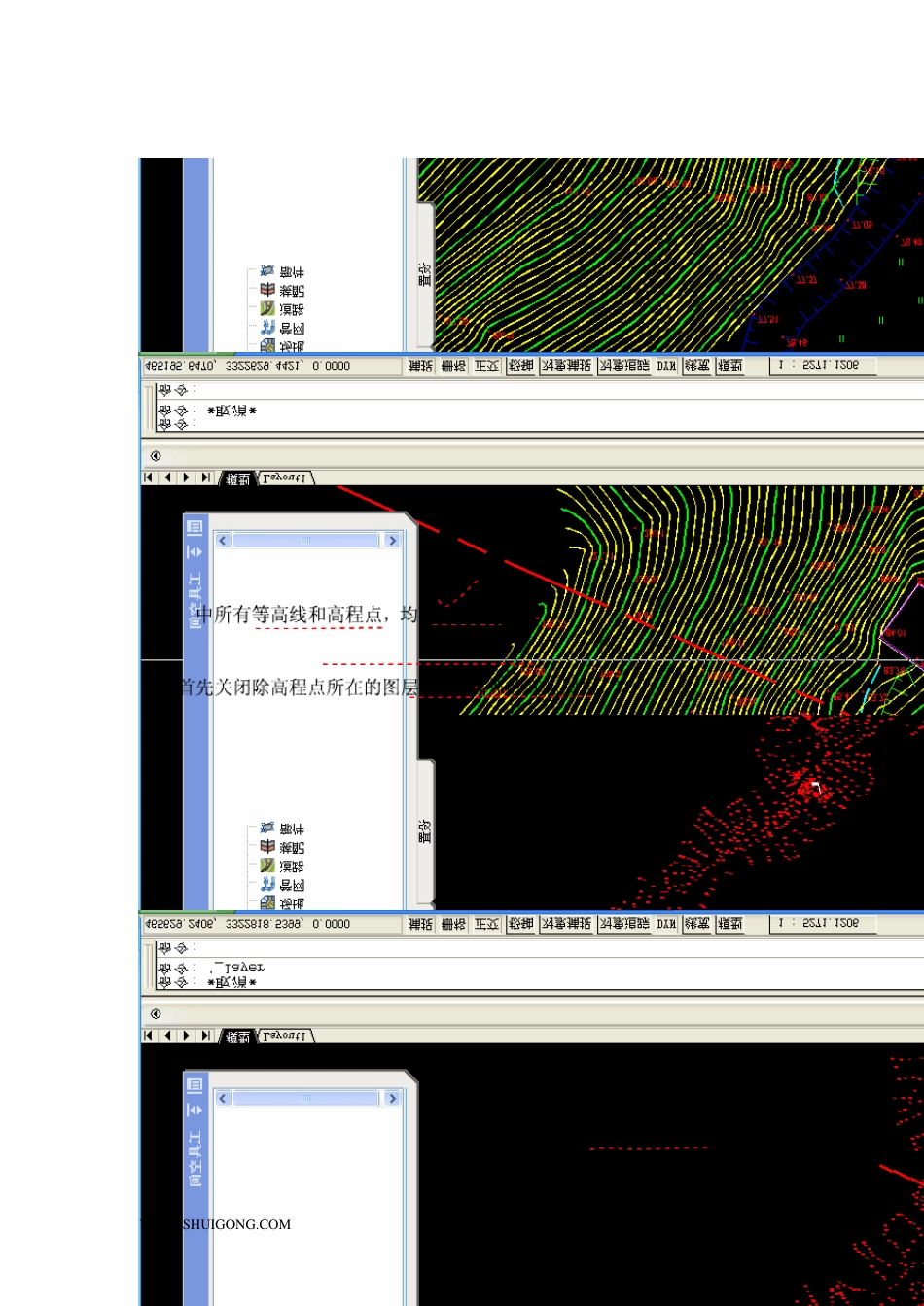Jump to last layout tab using lower navigation arrow
This screenshot has height=1306, width=924.
pos(205,1036)
